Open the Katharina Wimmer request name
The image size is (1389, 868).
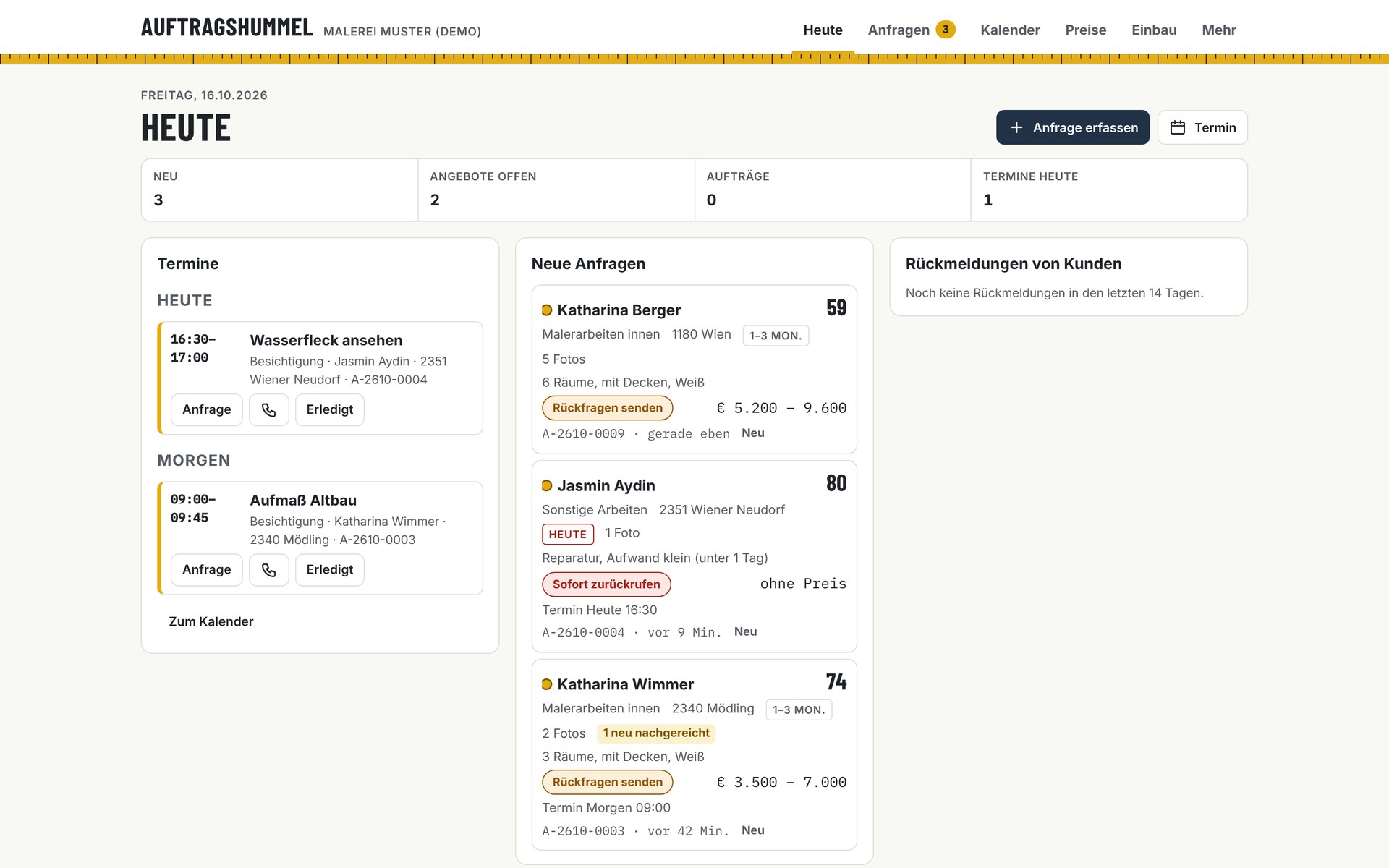tap(625, 684)
